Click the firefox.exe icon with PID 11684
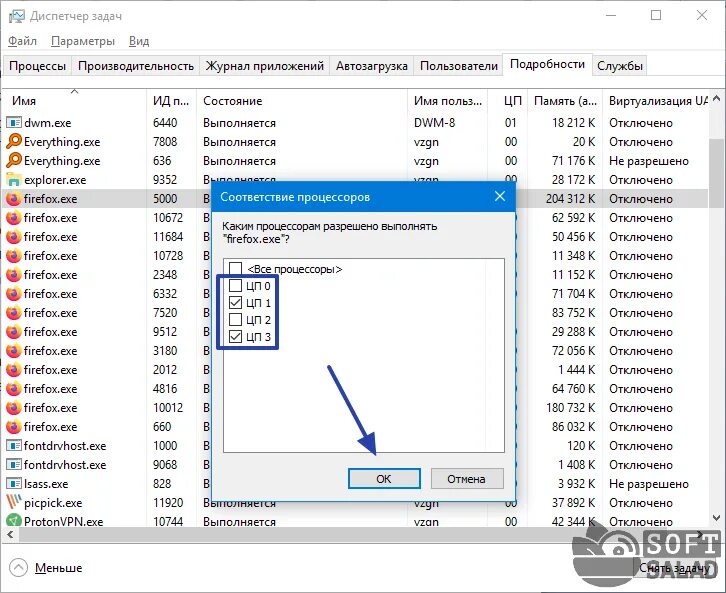The height and width of the screenshot is (593, 726). 14,237
